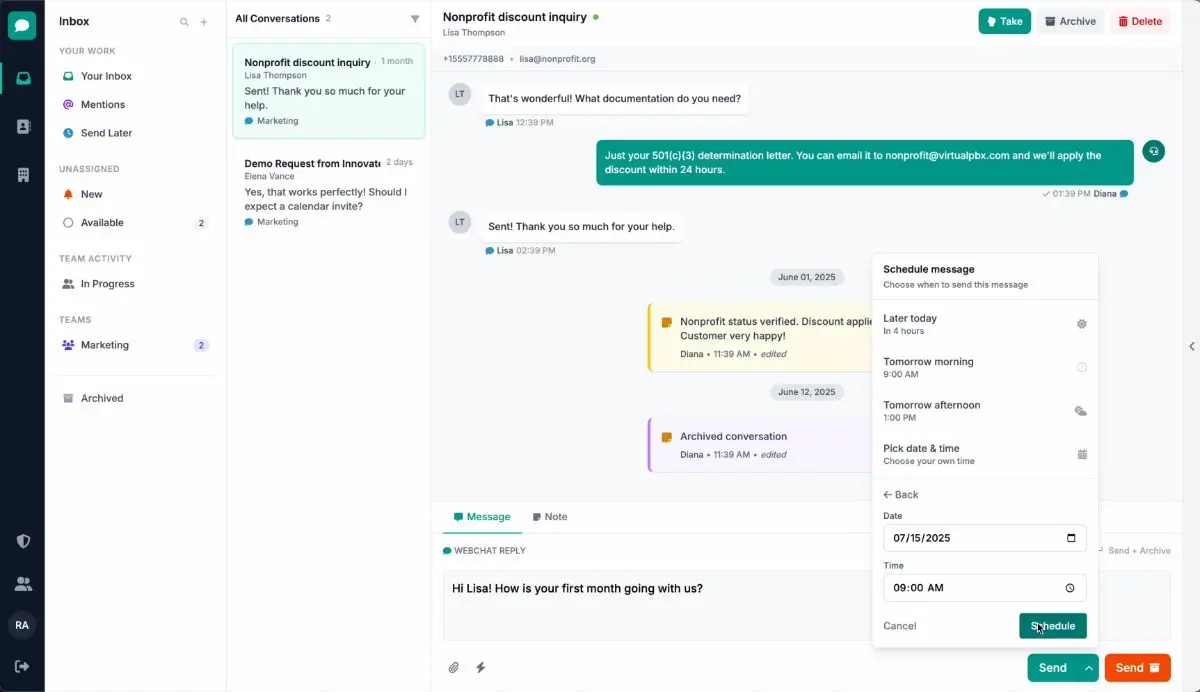Open the contacts icon in left rail

coord(23,126)
